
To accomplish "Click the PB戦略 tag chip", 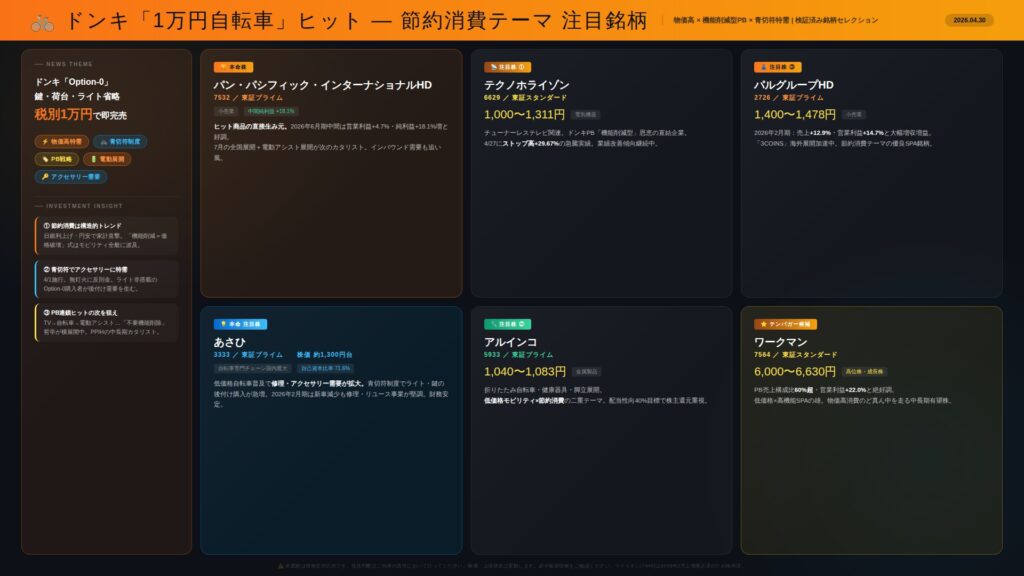I will click(x=56, y=159).
